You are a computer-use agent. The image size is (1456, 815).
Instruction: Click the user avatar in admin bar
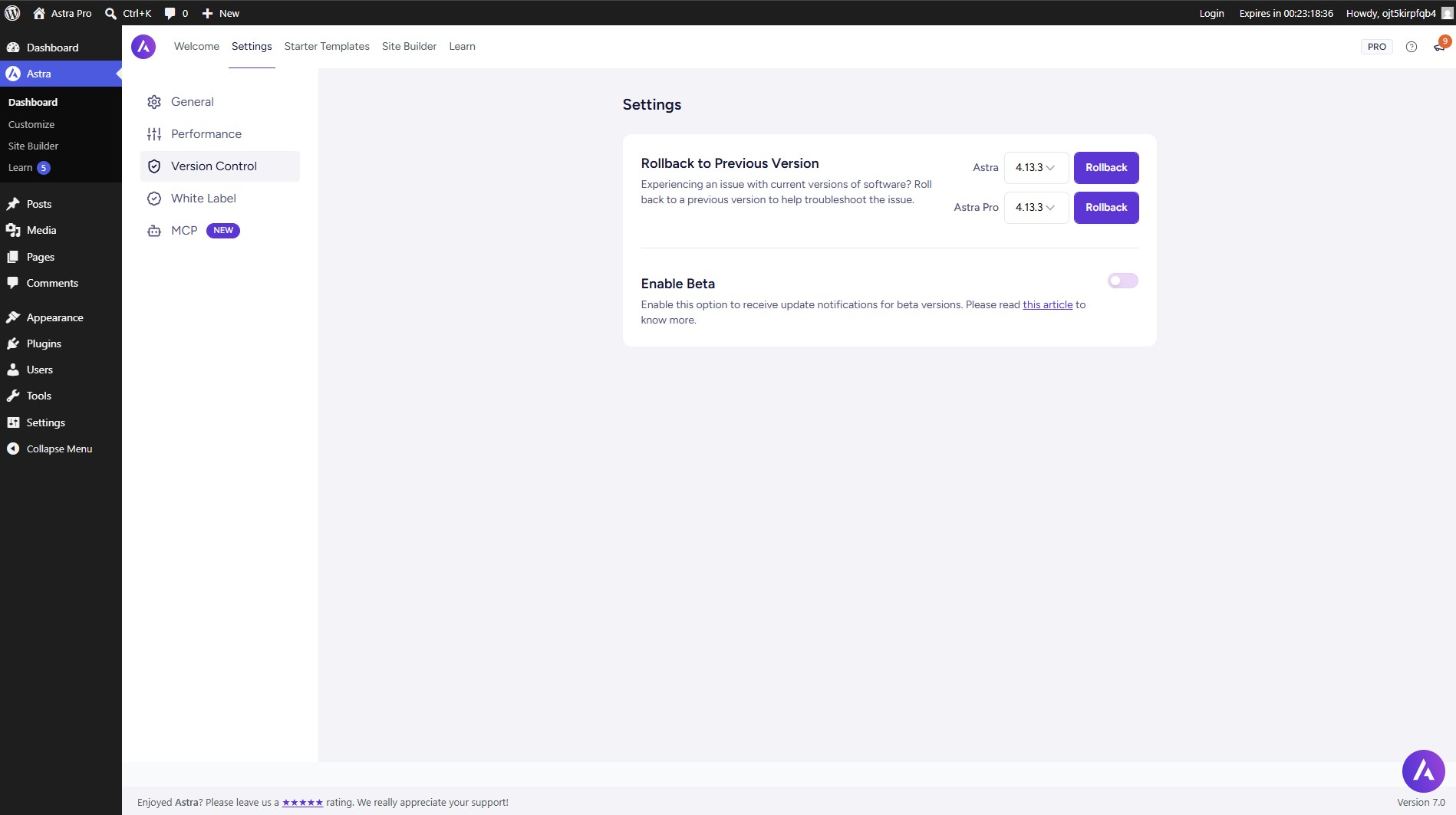point(1447,13)
